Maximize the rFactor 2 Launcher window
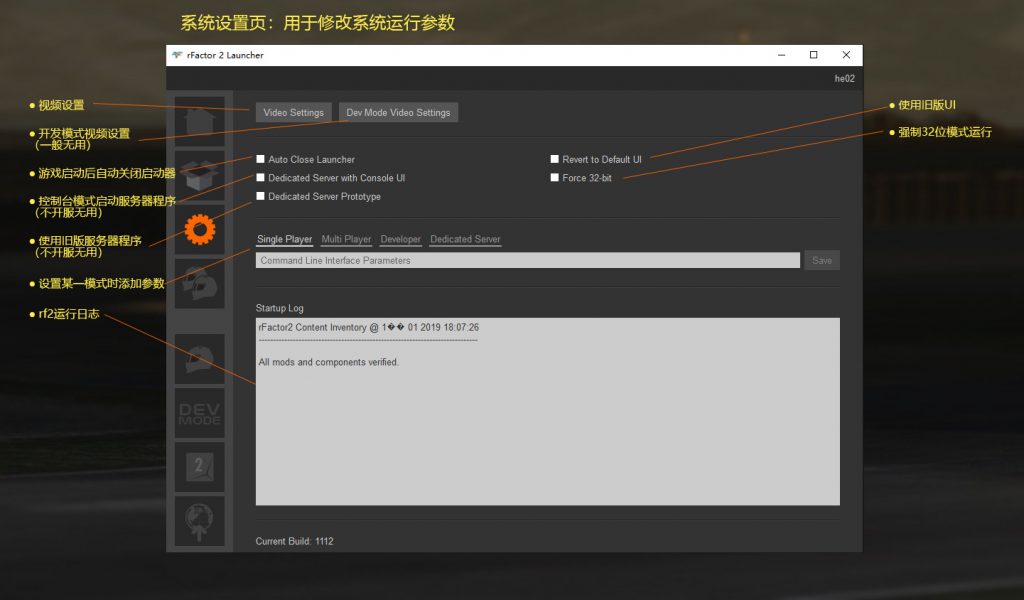1024x600 pixels. pyautogui.click(x=814, y=55)
